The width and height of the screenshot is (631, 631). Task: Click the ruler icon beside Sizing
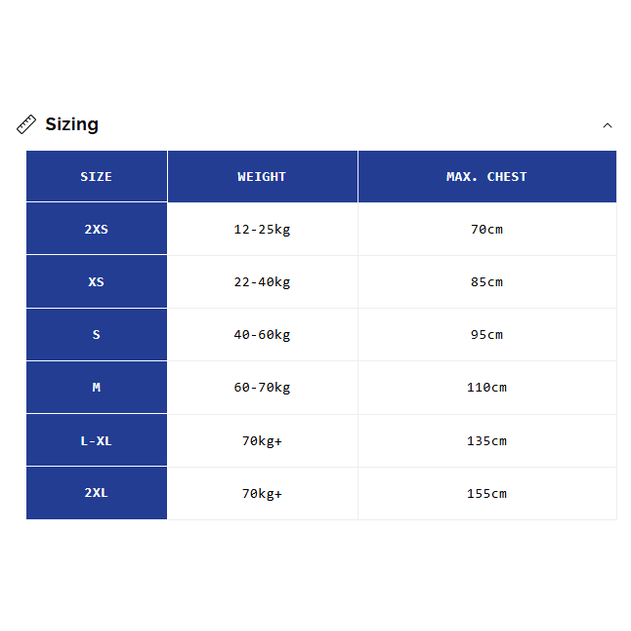[27, 124]
